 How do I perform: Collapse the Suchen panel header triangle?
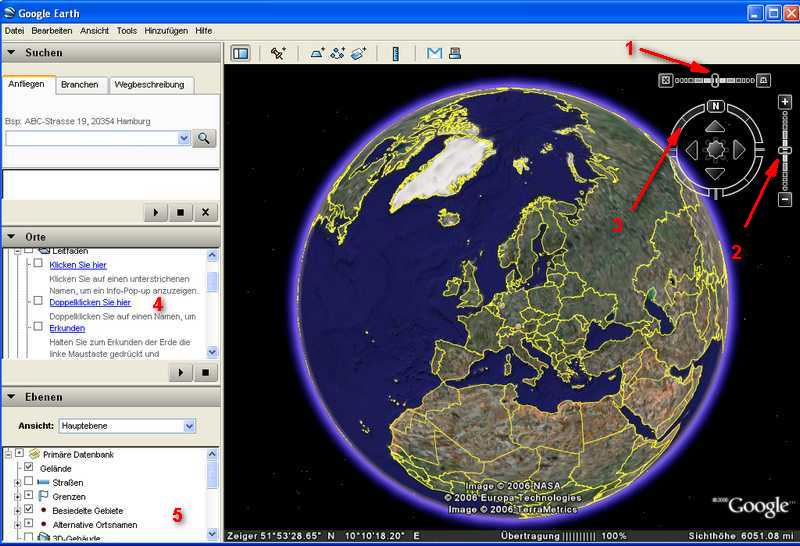(x=11, y=52)
